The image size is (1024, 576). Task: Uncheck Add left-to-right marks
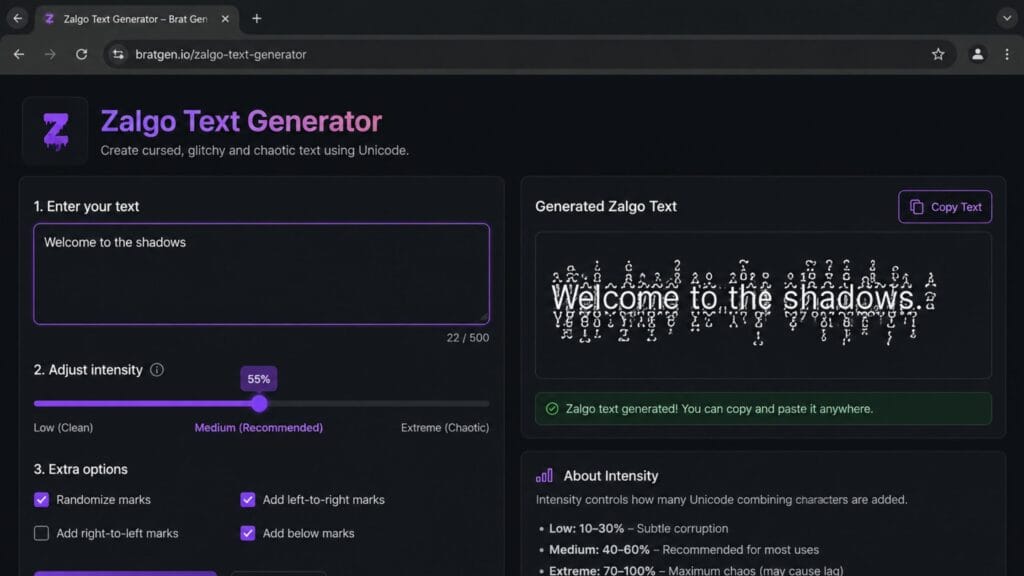tap(248, 500)
